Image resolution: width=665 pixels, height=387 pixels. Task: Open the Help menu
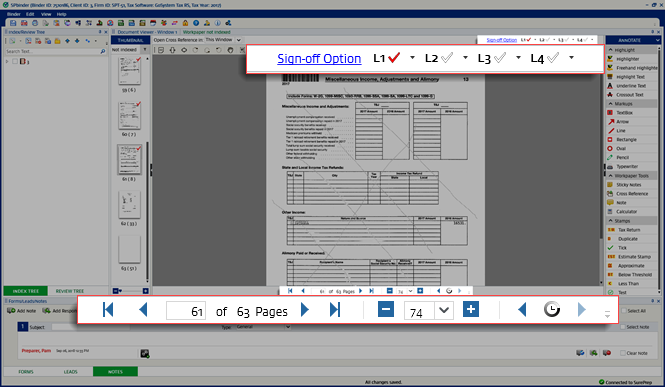tap(61, 14)
